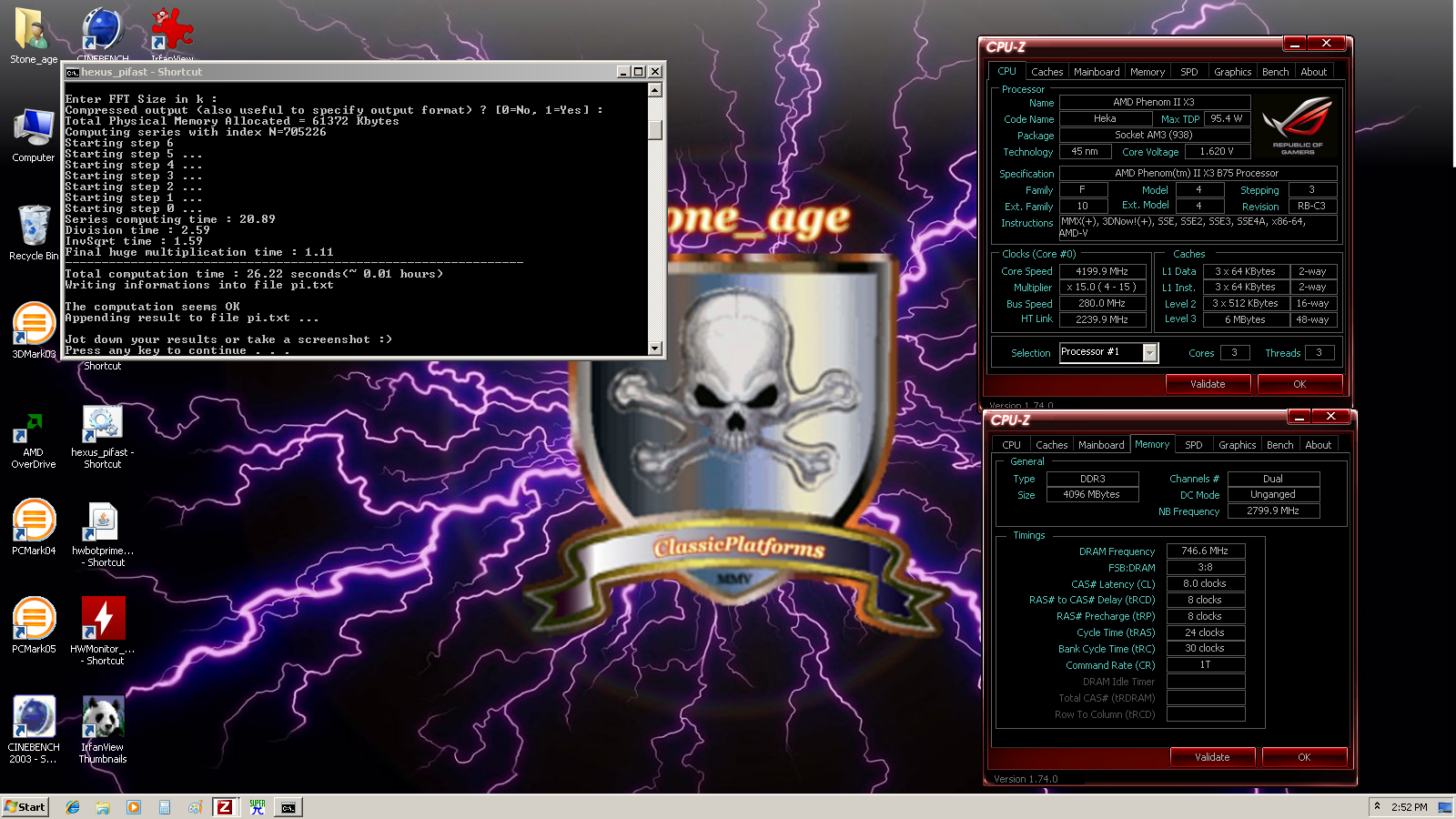This screenshot has width=1456, height=819.
Task: Launch the 3DMark03 shortcut
Action: pyautogui.click(x=34, y=324)
